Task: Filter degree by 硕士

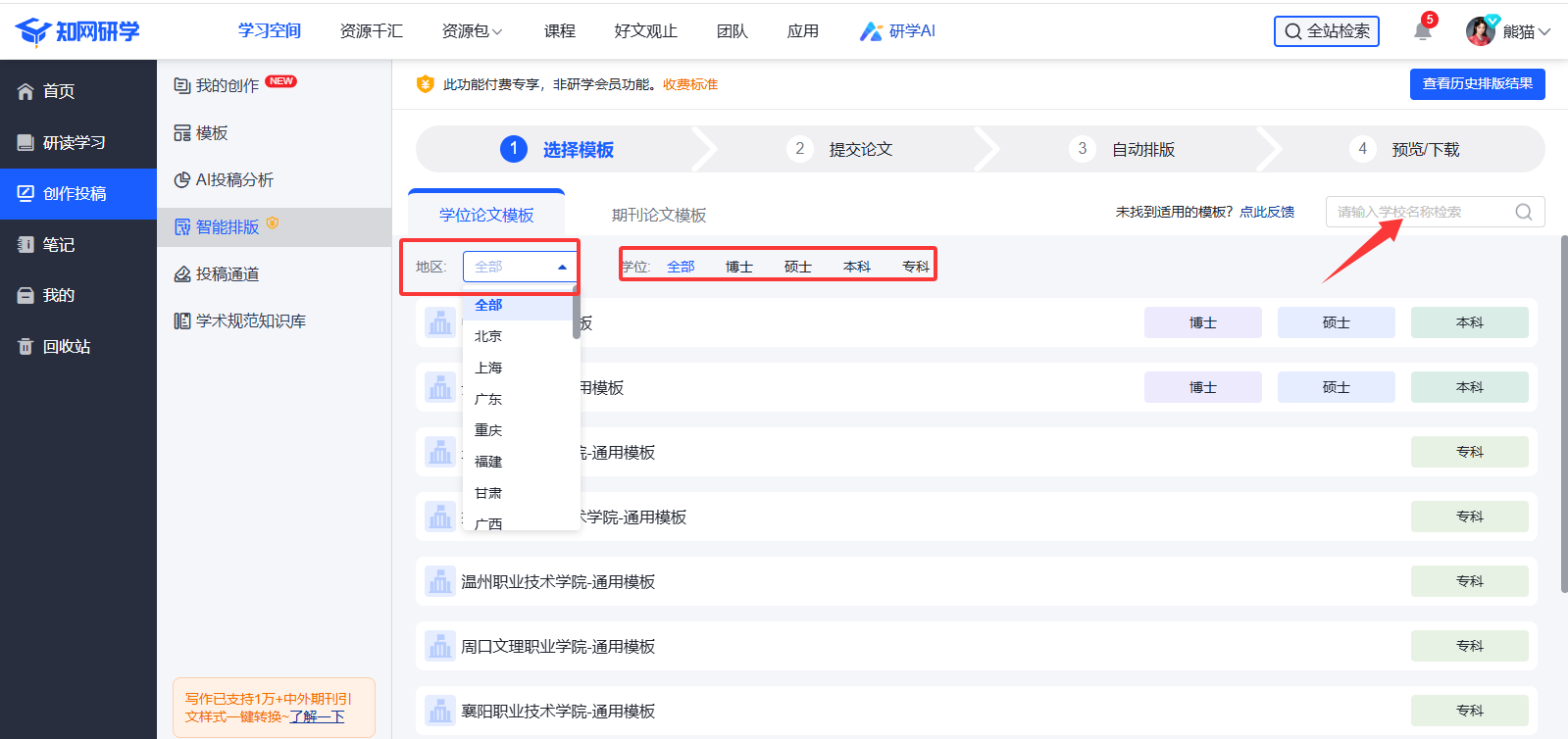Action: click(797, 267)
